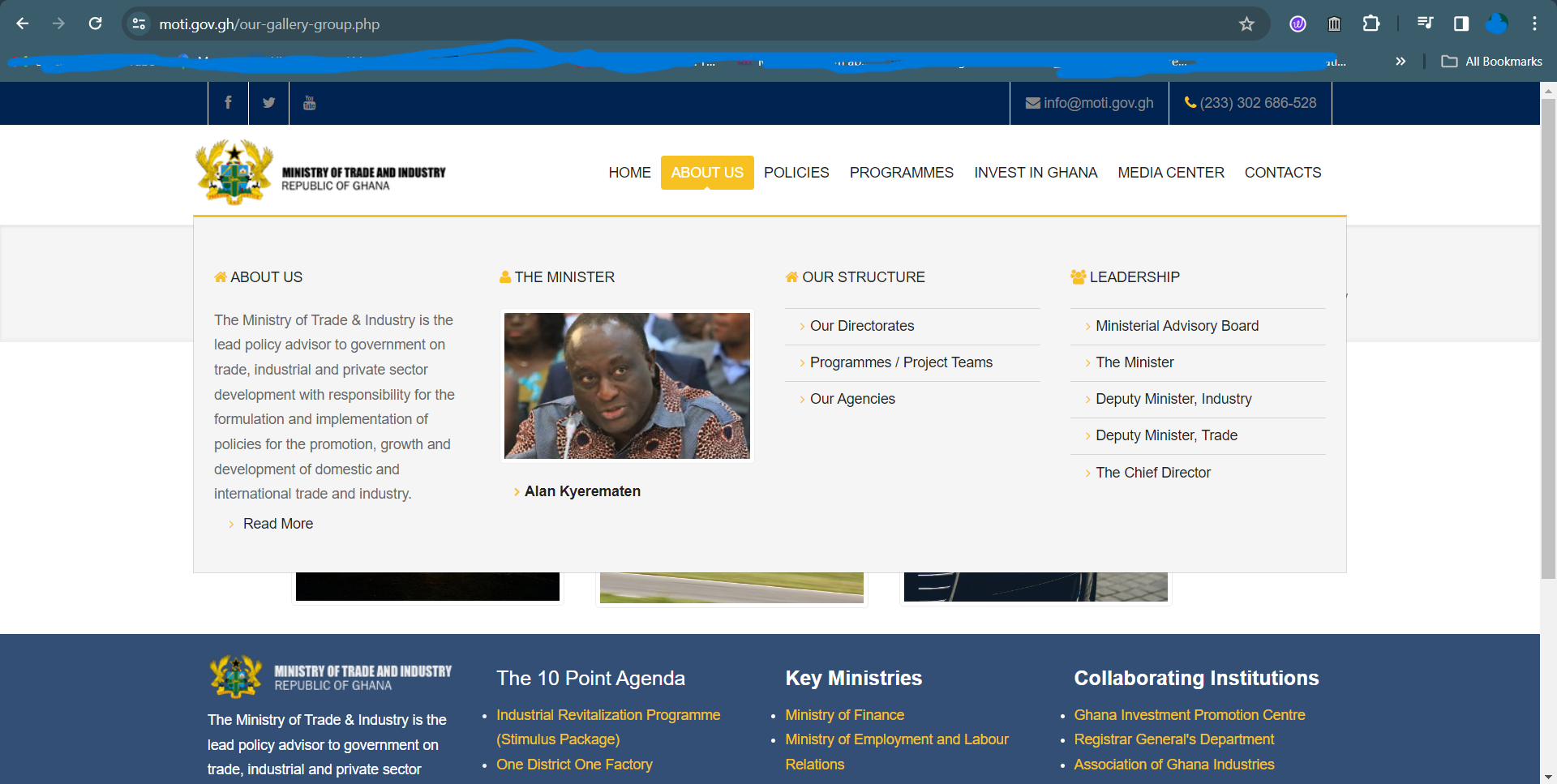Bookmark this page with star icon
The height and width of the screenshot is (784, 1557).
pos(1246,24)
